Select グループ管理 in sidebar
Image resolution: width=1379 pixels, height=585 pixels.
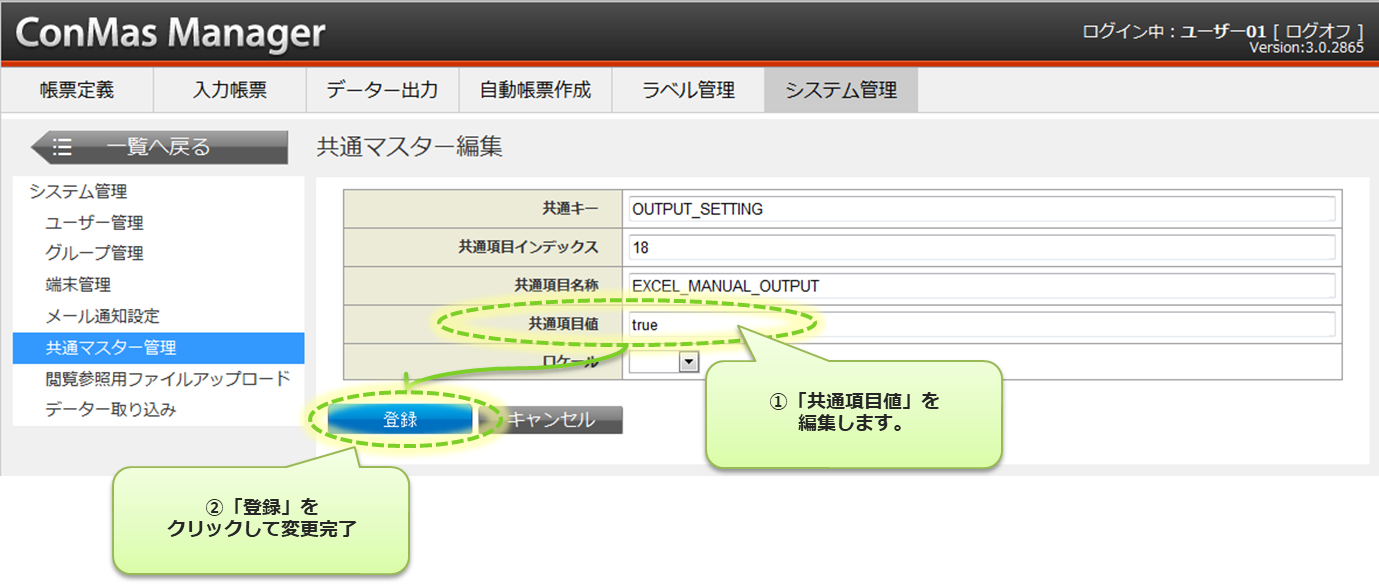pyautogui.click(x=94, y=254)
